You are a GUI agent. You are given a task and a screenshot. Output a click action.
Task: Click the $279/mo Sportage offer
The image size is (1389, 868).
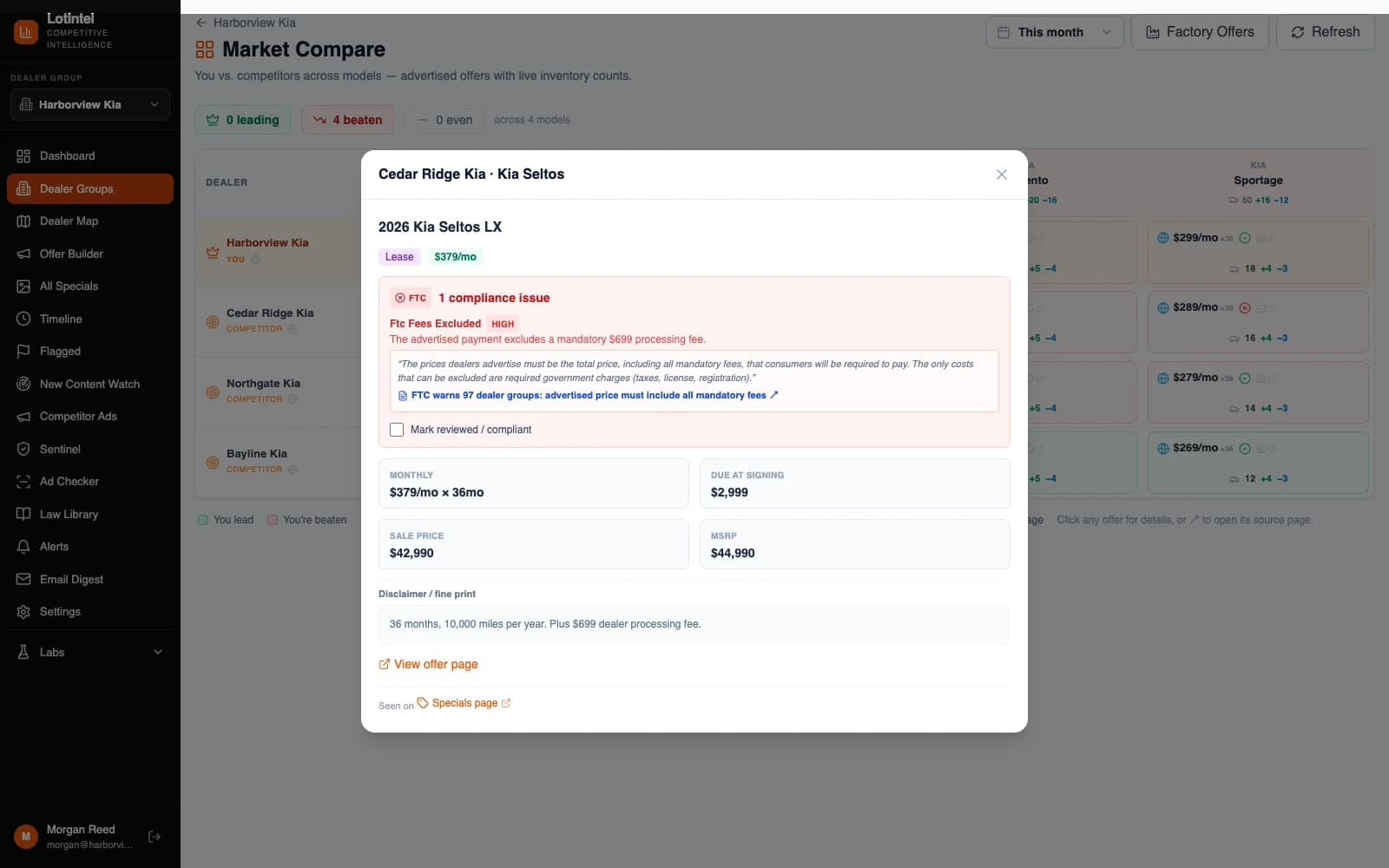pyautogui.click(x=1258, y=392)
